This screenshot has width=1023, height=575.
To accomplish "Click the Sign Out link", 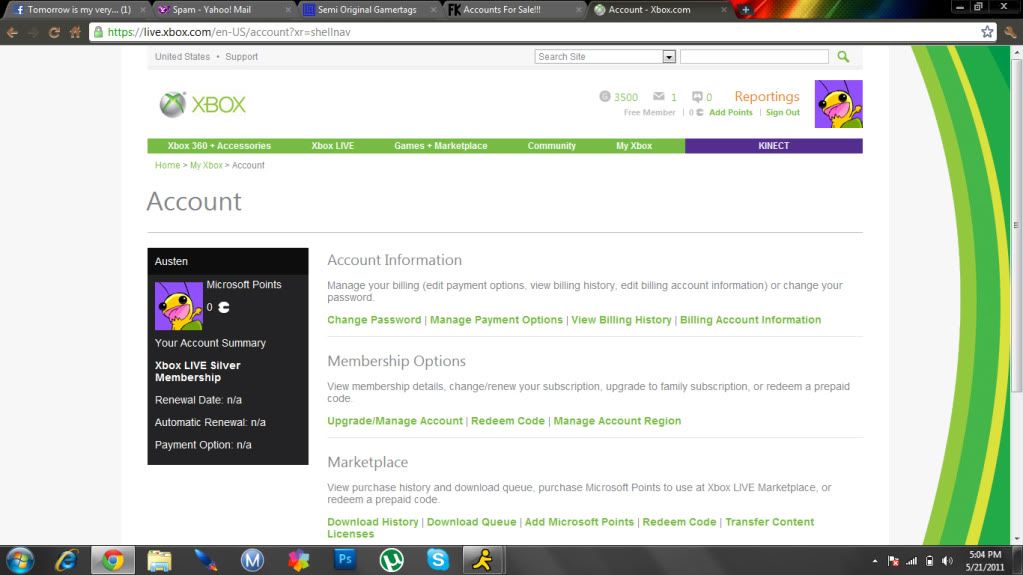I will pos(783,112).
